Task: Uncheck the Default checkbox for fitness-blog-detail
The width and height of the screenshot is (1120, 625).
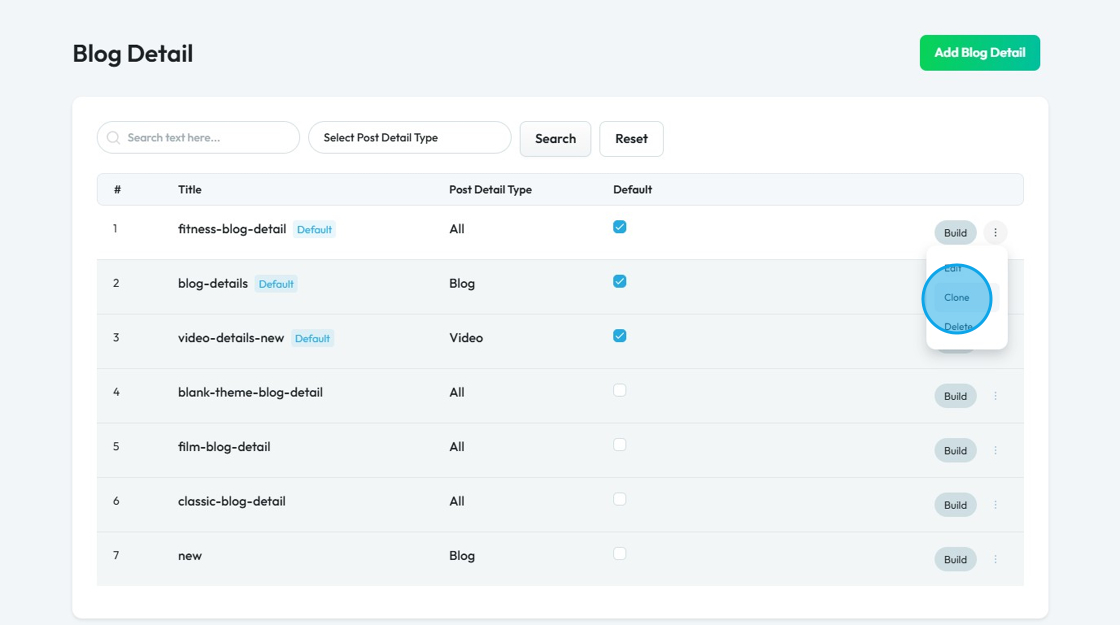Action: (619, 227)
